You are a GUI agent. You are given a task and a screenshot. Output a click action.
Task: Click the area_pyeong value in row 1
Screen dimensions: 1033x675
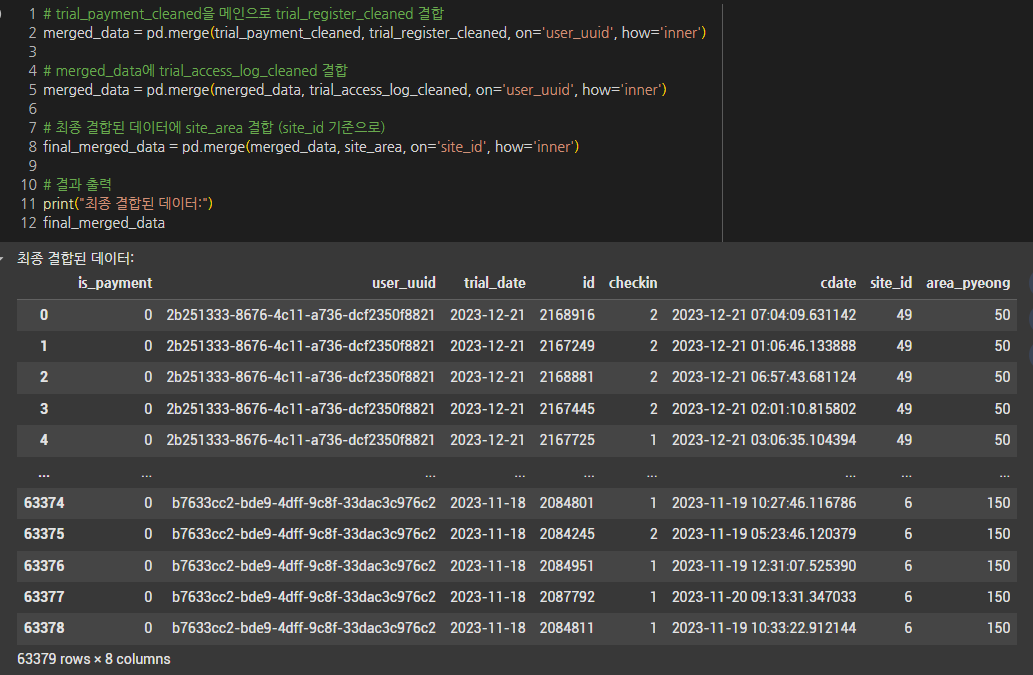(1002, 346)
